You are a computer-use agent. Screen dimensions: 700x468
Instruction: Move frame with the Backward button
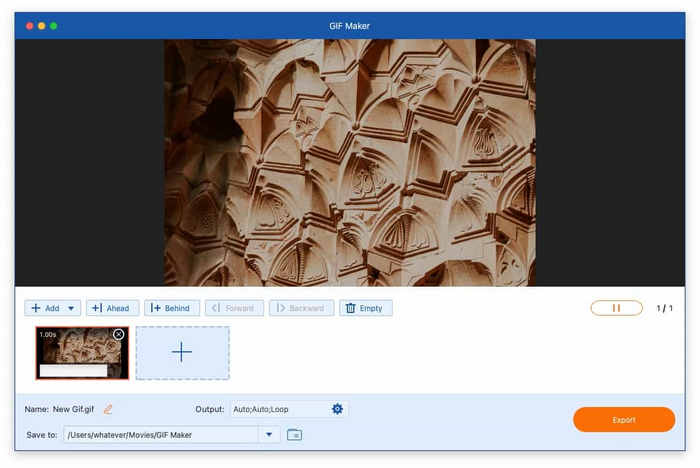click(x=300, y=308)
